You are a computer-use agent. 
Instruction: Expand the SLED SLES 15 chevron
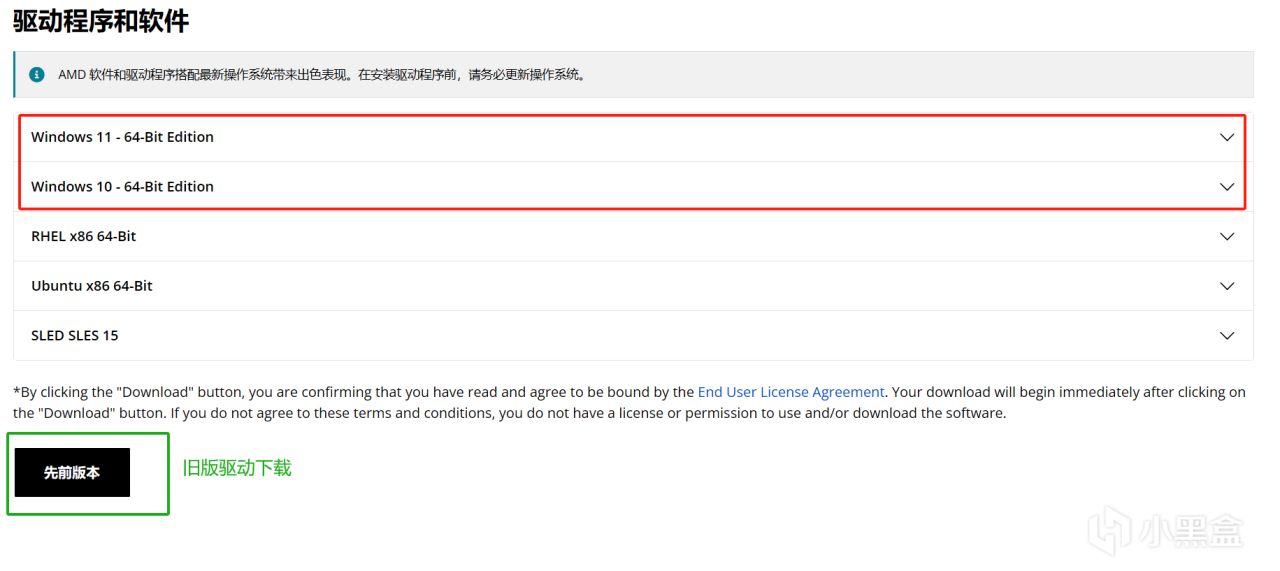1227,336
